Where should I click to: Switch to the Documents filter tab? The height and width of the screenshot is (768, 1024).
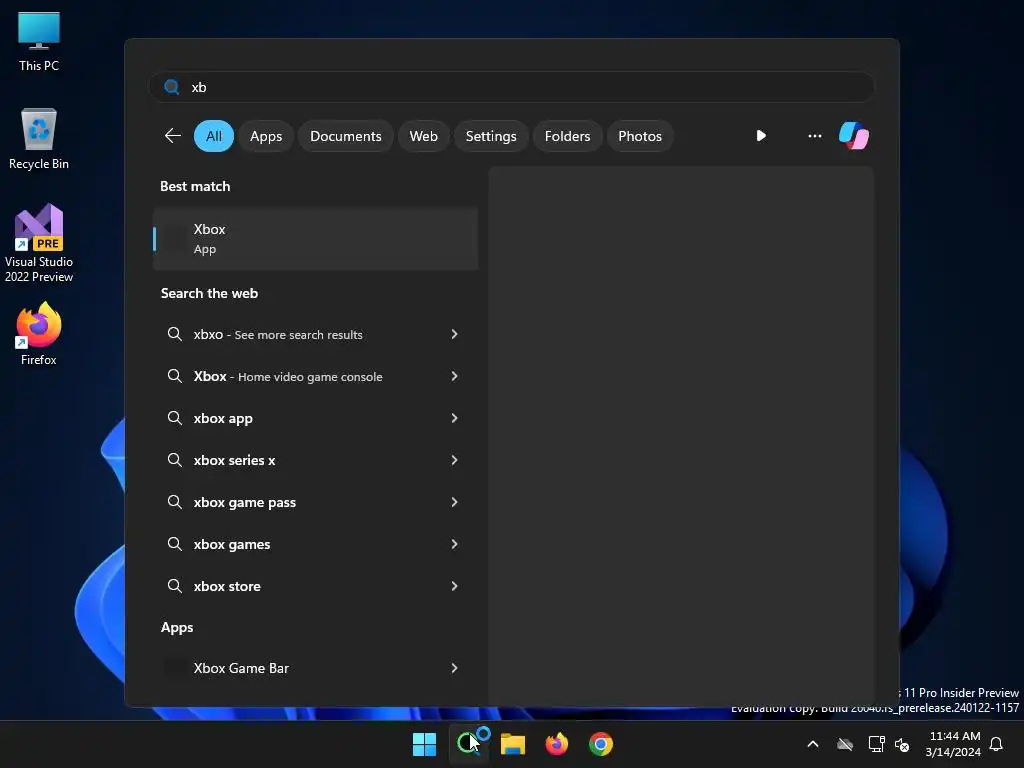tap(345, 136)
